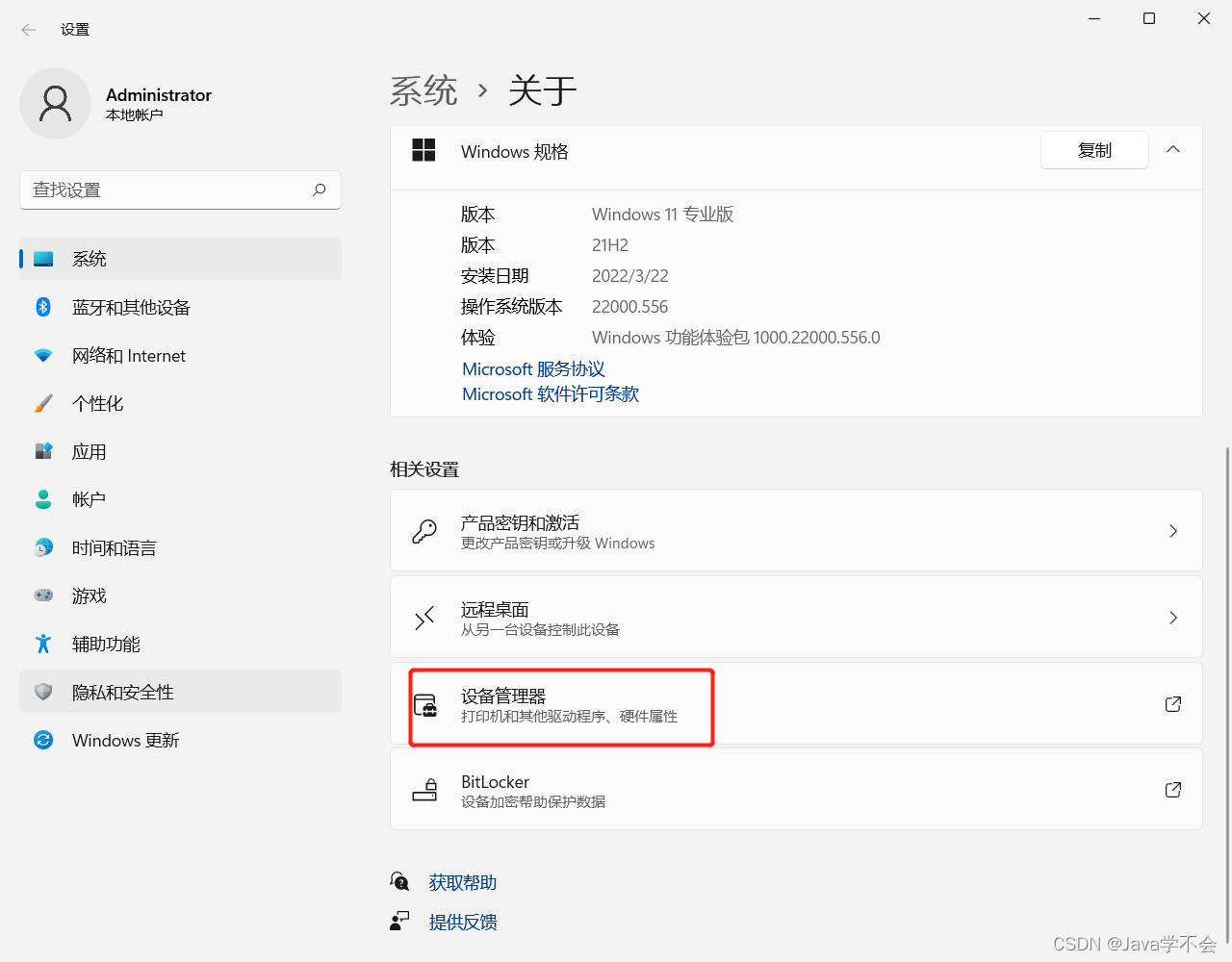The height and width of the screenshot is (962, 1232).
Task: Click the OS build 22000.556 value
Action: coord(630,307)
